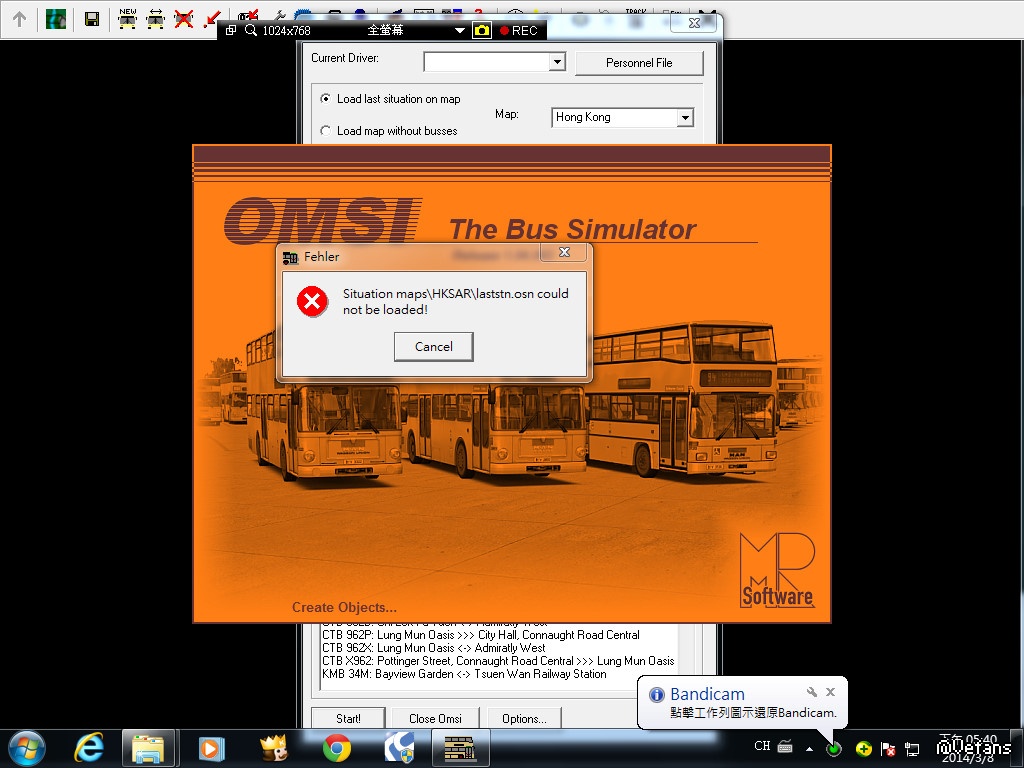Viewport: 1024px width, 768px height.
Task: Select 'Load map without busses' radio
Action: pyautogui.click(x=325, y=131)
